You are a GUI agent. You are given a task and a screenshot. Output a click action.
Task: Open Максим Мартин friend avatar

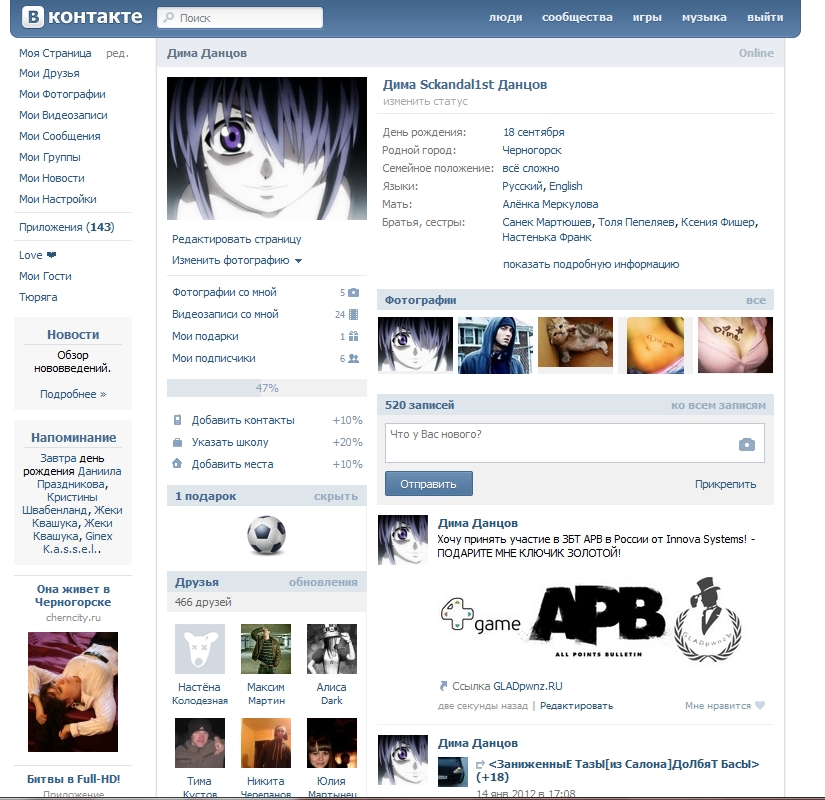click(x=266, y=649)
